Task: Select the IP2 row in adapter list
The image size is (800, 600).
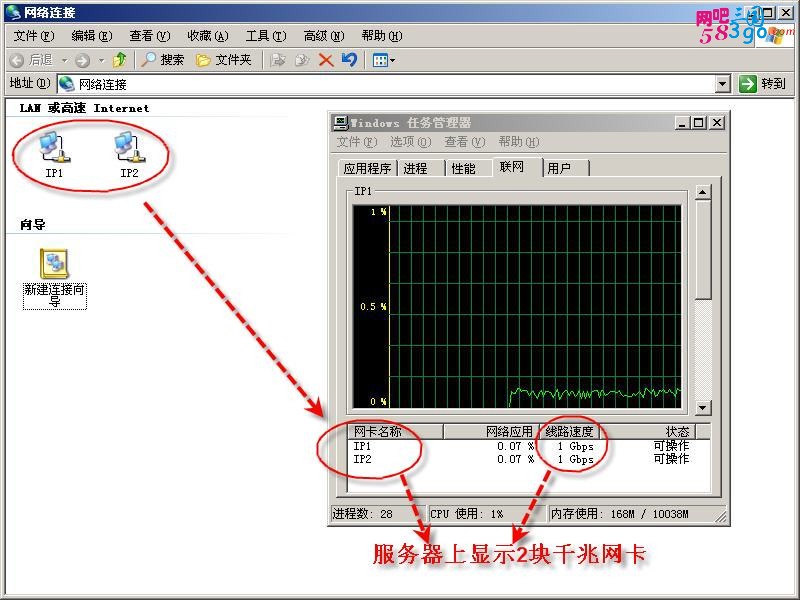Action: (529, 459)
